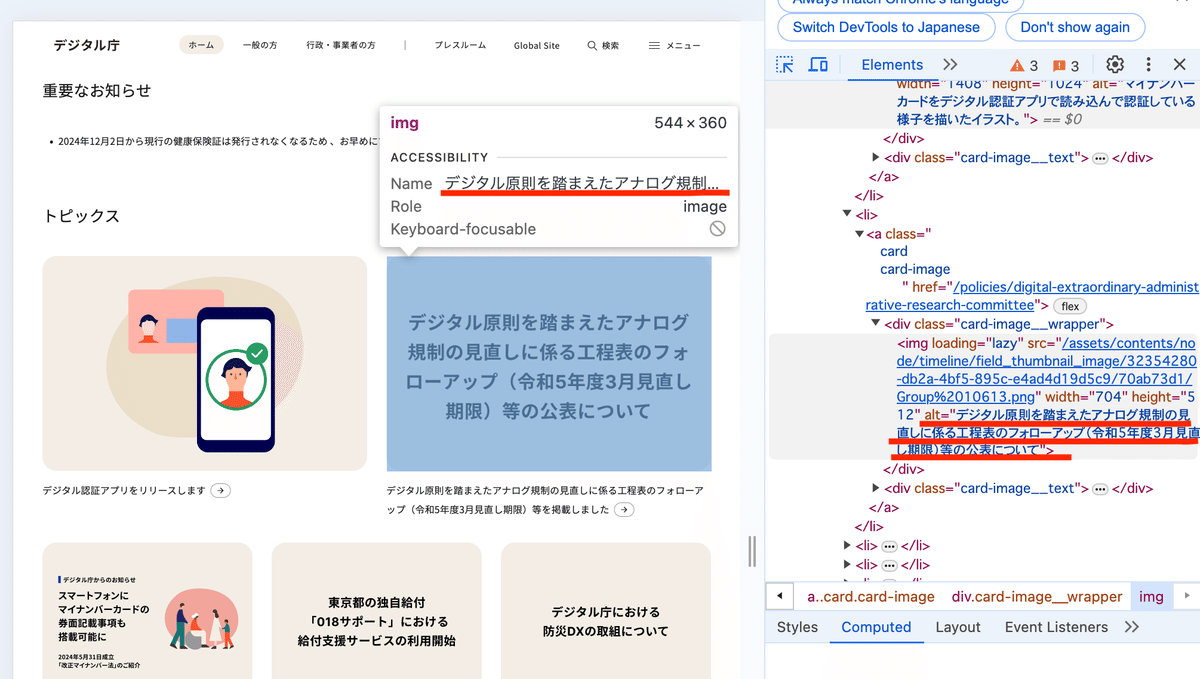1200x679 pixels.
Task: Toggle the device toolbar icon
Action: (818, 65)
